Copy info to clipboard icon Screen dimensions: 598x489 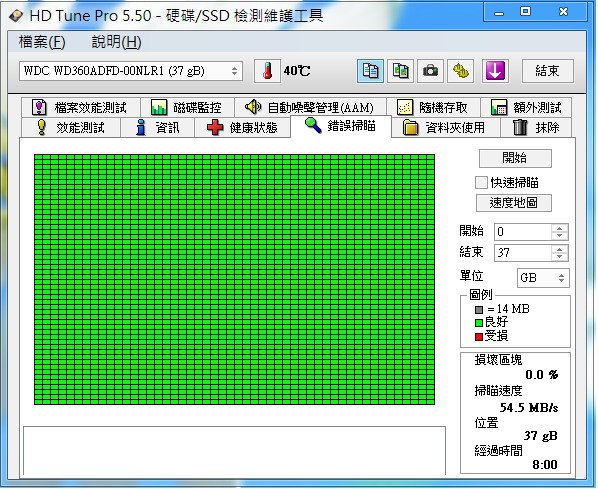370,71
